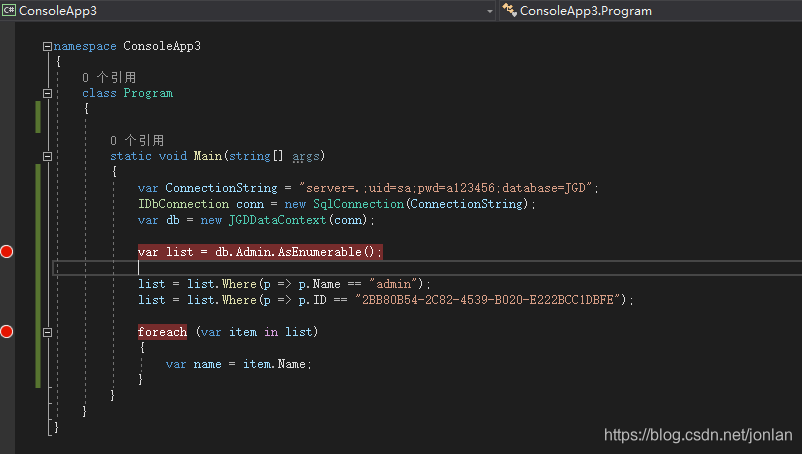The image size is (802, 454).
Task: Click p.ID in second Where clause
Action: tap(313, 300)
